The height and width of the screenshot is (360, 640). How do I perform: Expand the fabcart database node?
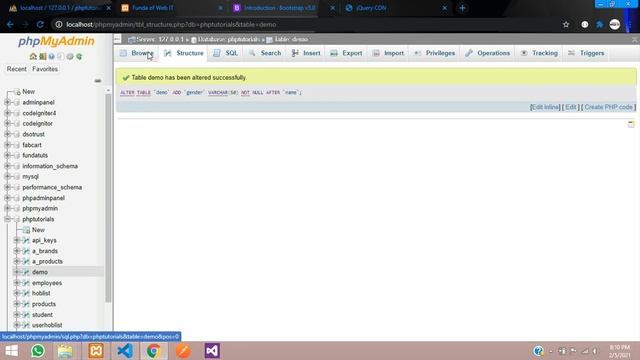click(x=7, y=145)
